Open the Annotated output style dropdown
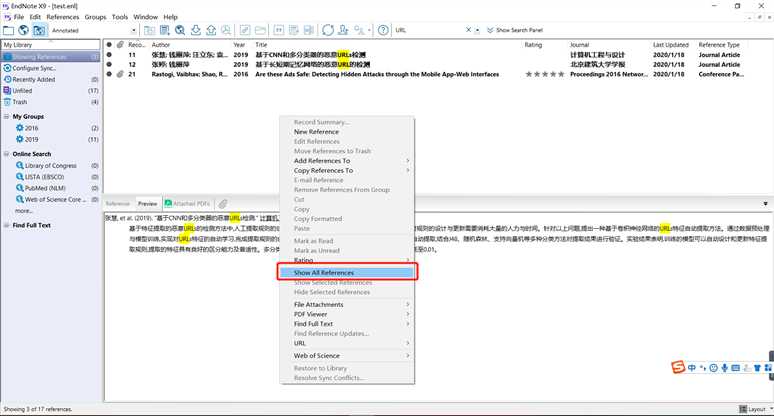The image size is (774, 416). click(133, 31)
